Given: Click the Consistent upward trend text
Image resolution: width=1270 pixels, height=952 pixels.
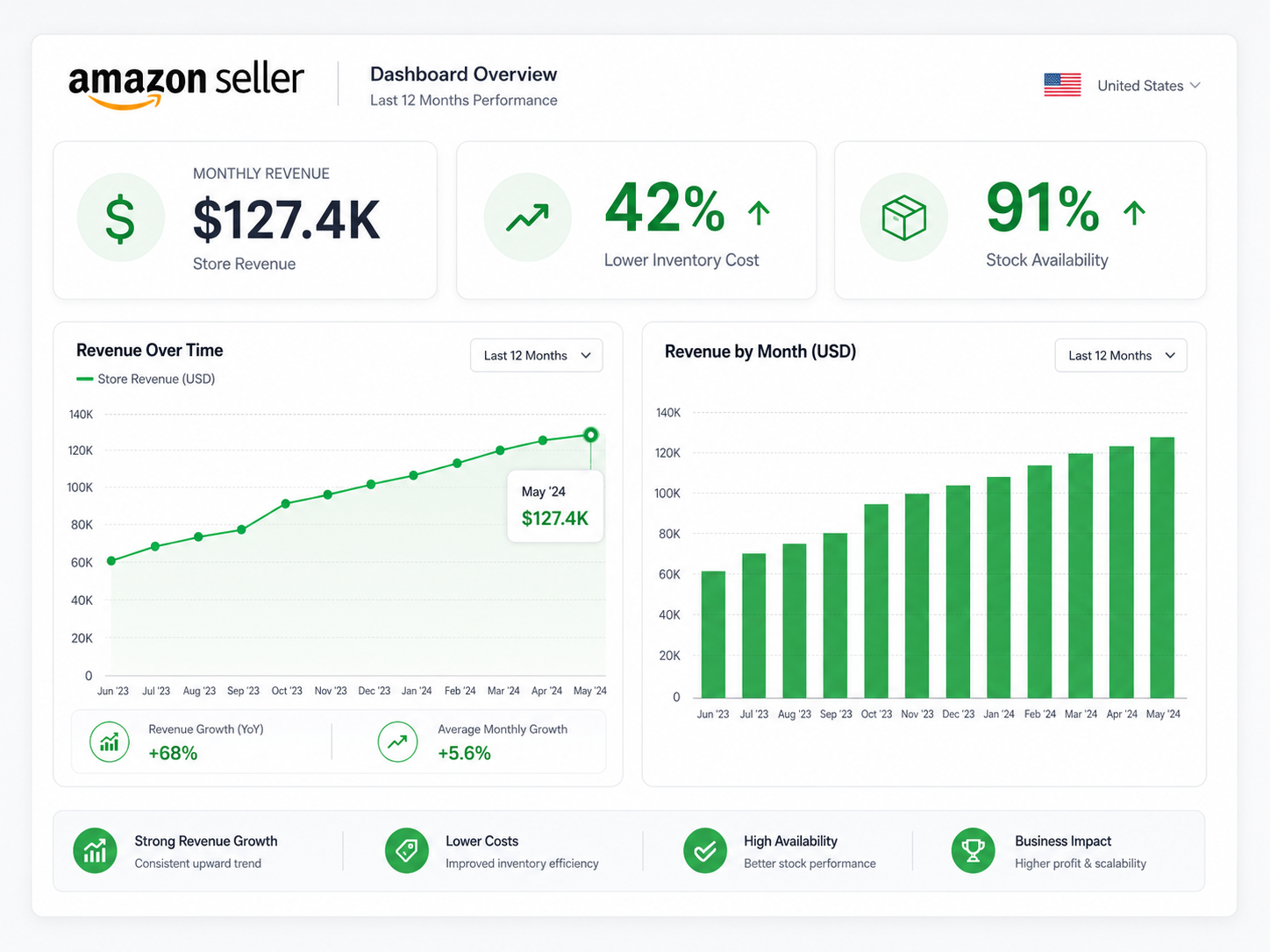Looking at the screenshot, I should [x=198, y=863].
